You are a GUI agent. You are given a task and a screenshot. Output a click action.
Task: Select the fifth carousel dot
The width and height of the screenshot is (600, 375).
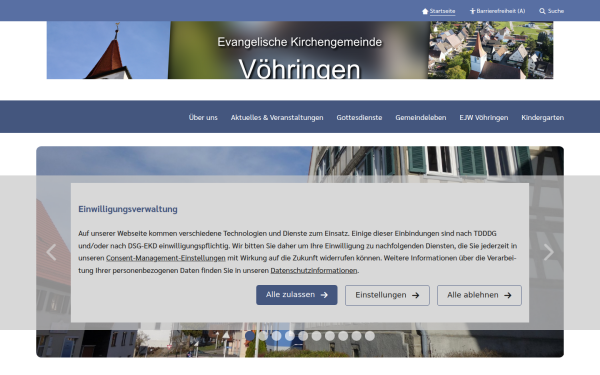click(x=303, y=336)
